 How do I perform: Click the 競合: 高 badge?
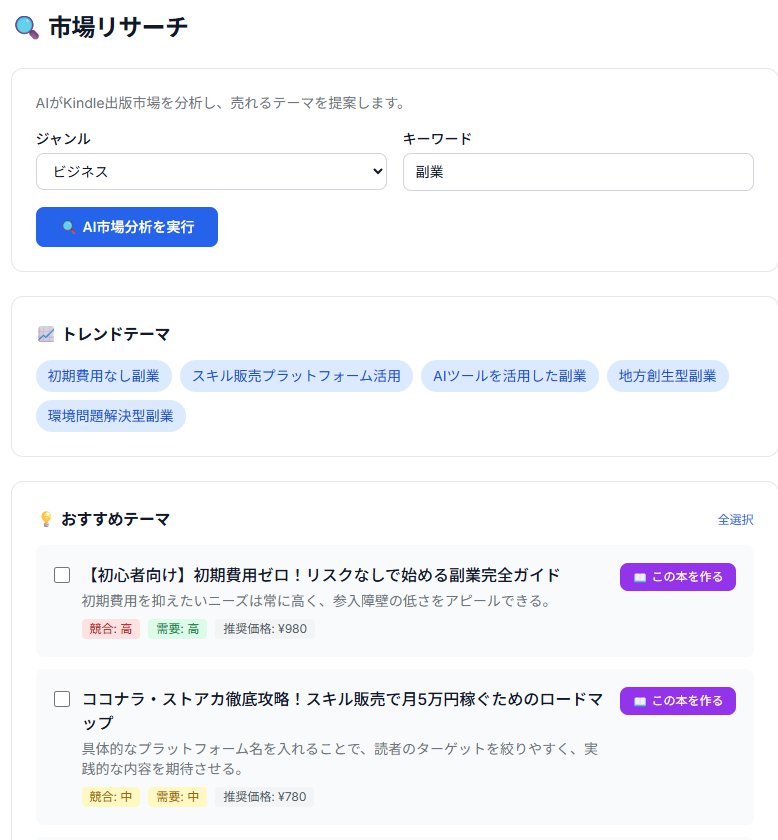point(110,629)
